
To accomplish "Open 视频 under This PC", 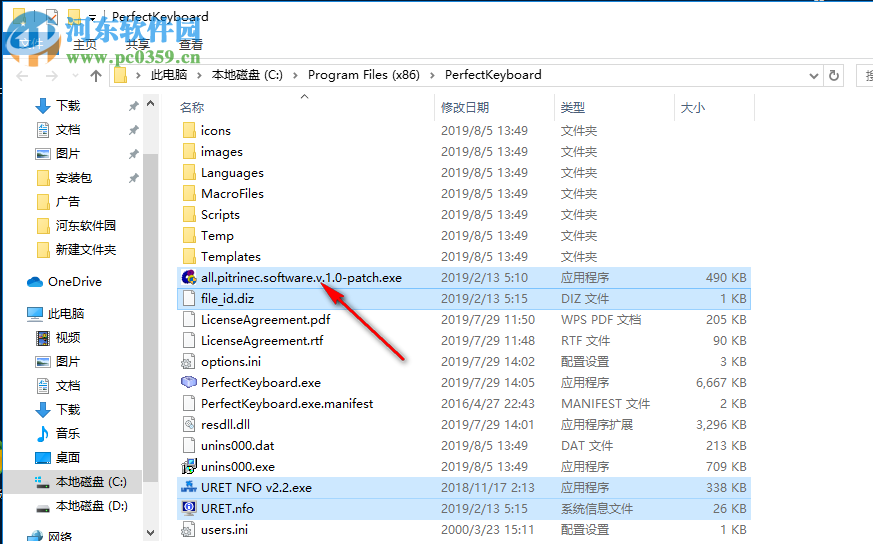I will [x=67, y=337].
